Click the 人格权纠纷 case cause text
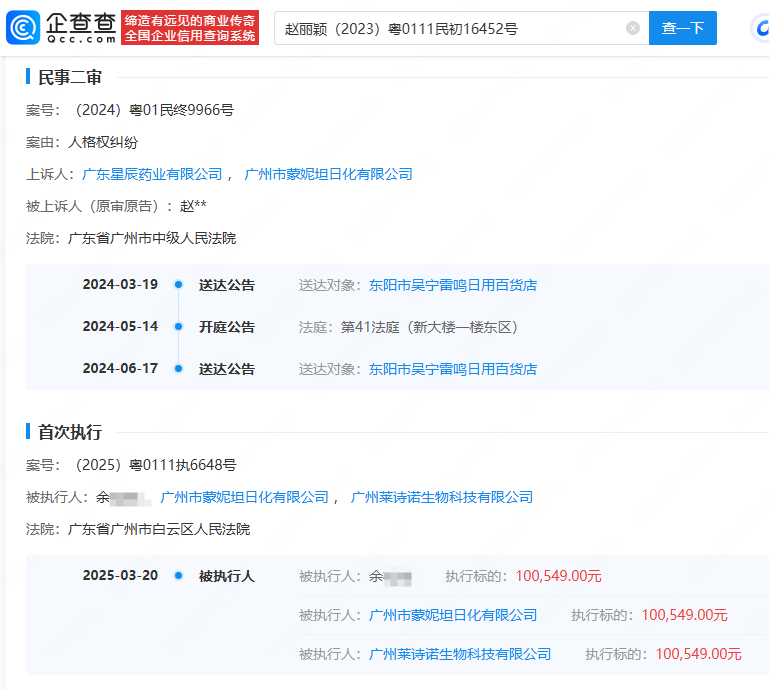The height and width of the screenshot is (689, 769). [x=103, y=142]
